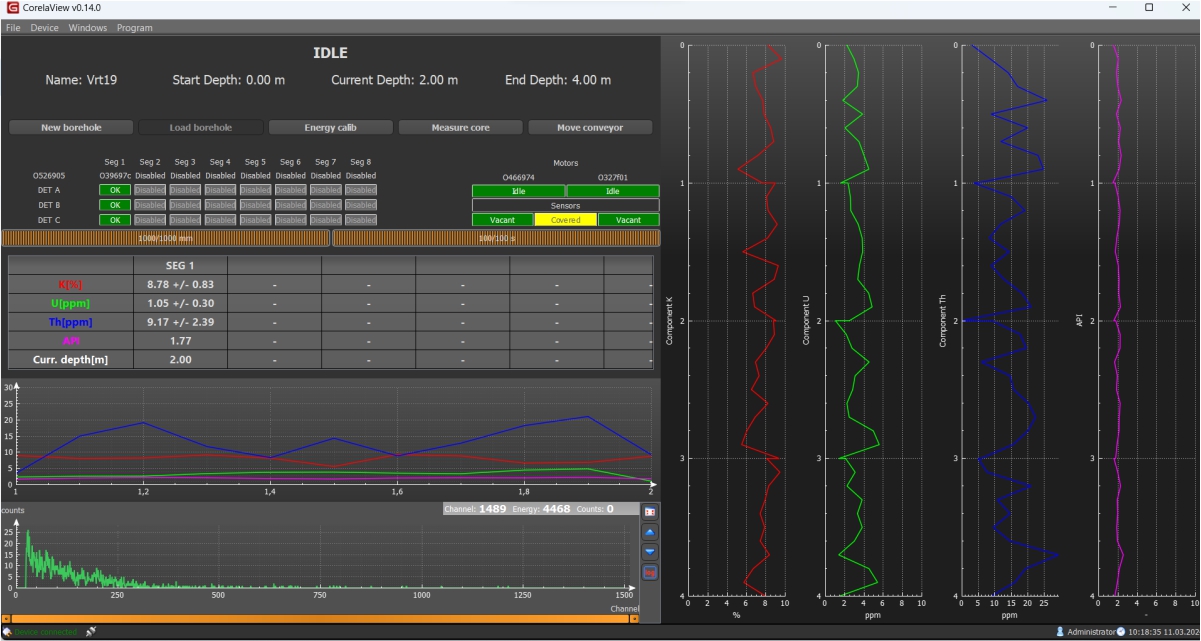The image size is (1201, 641).
Task: Click DET A Seg 2 Disabled indicator
Action: coord(150,190)
